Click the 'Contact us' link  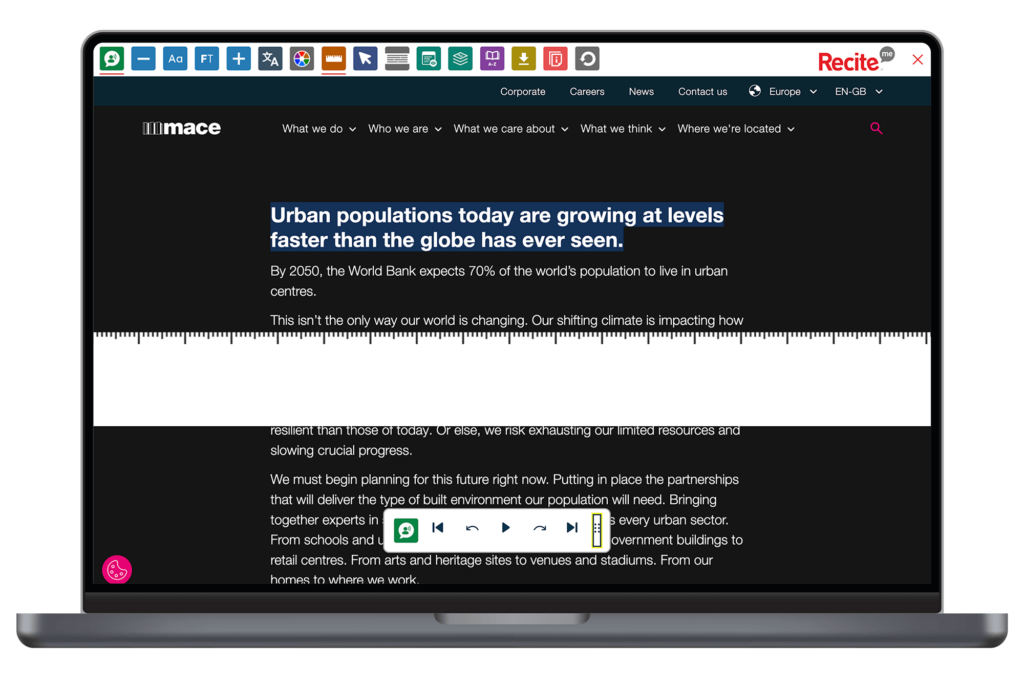(x=702, y=91)
